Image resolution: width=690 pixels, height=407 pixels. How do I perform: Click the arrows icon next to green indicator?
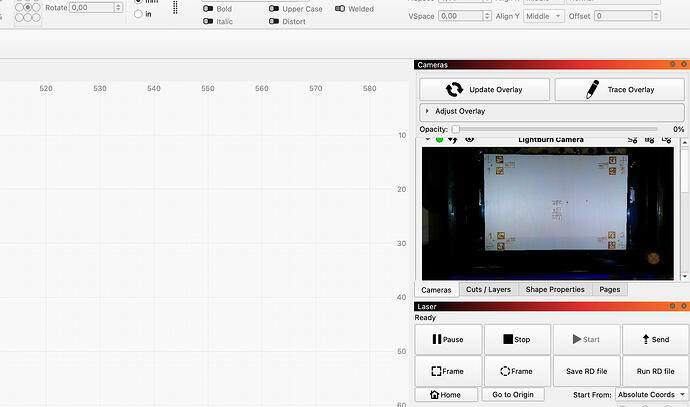(453, 139)
